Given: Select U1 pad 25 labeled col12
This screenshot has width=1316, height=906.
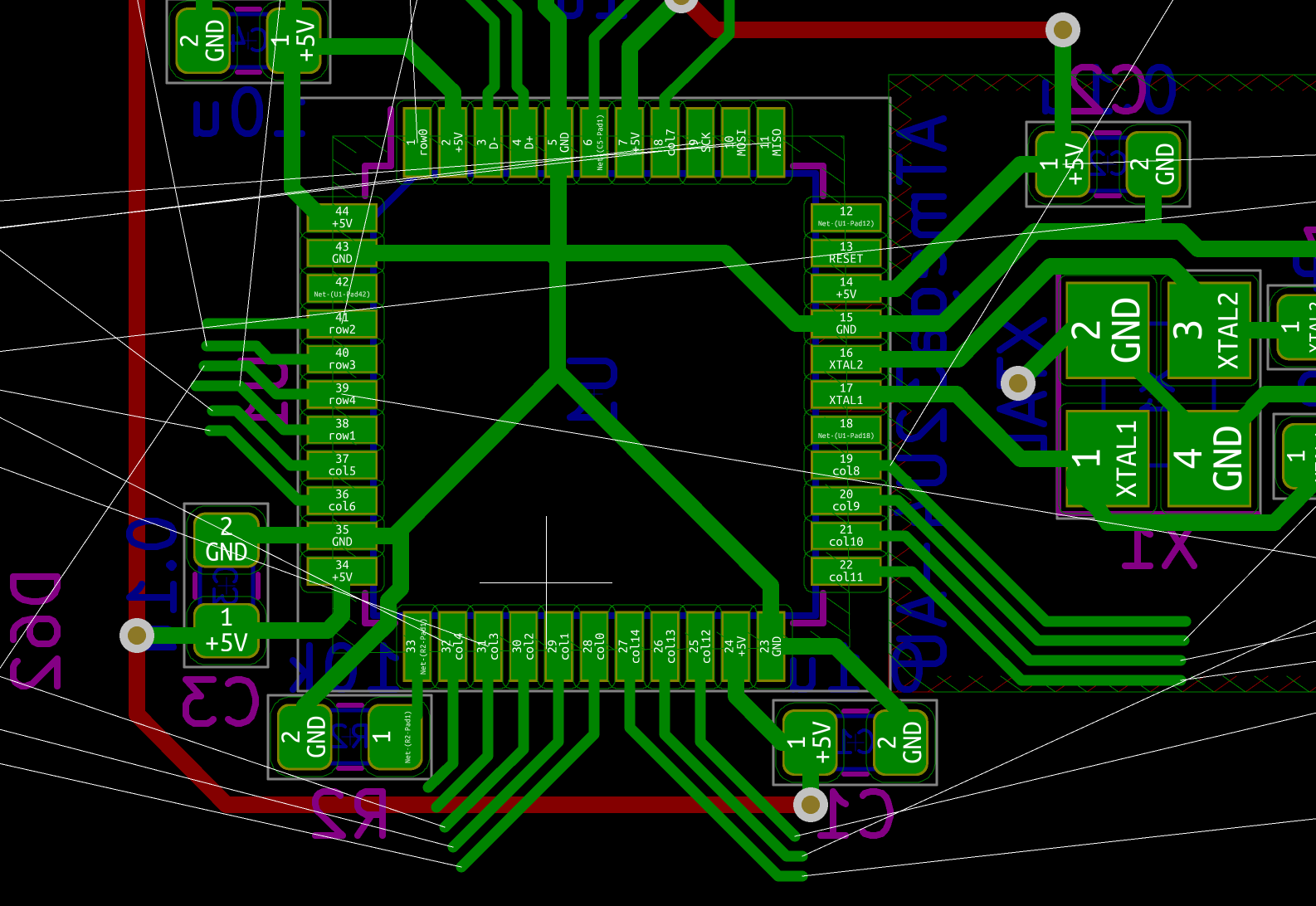Looking at the screenshot, I should [x=700, y=646].
